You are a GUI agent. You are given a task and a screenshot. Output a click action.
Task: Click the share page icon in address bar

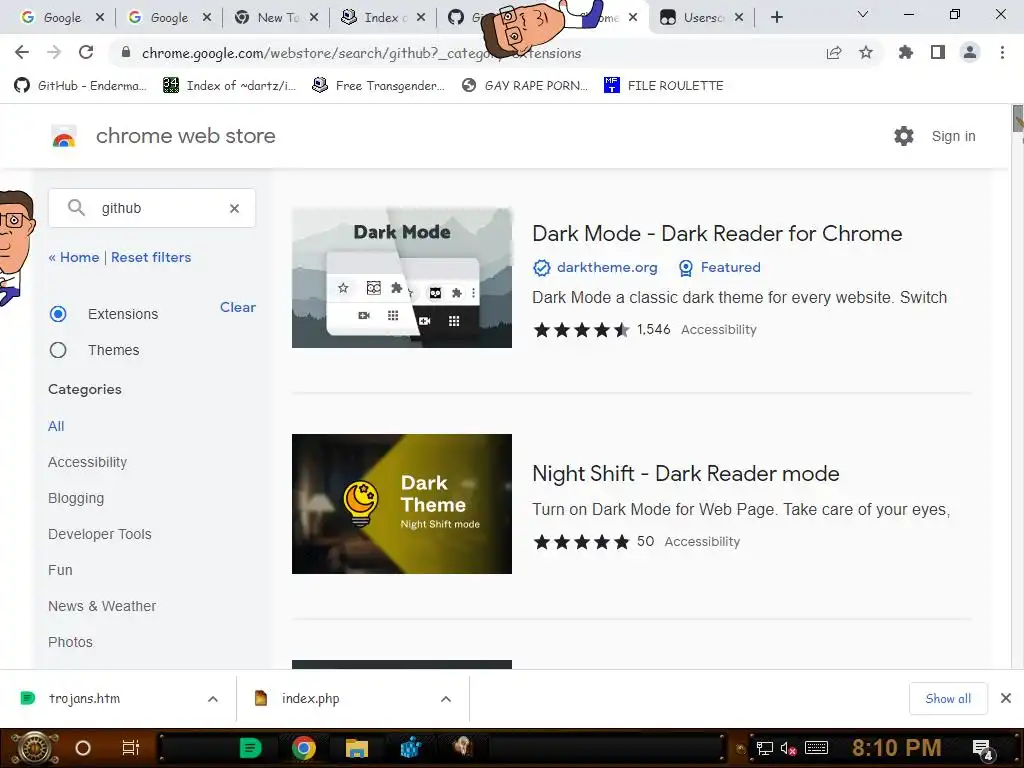834,53
